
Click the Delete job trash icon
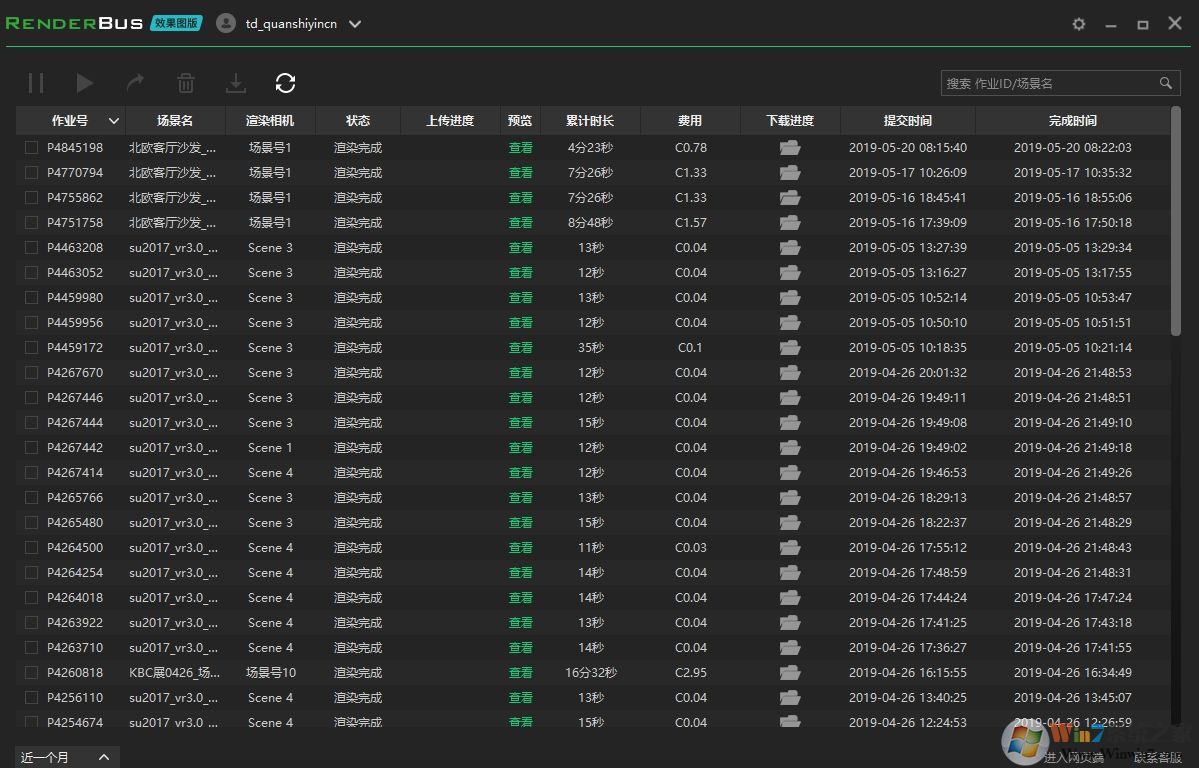185,83
